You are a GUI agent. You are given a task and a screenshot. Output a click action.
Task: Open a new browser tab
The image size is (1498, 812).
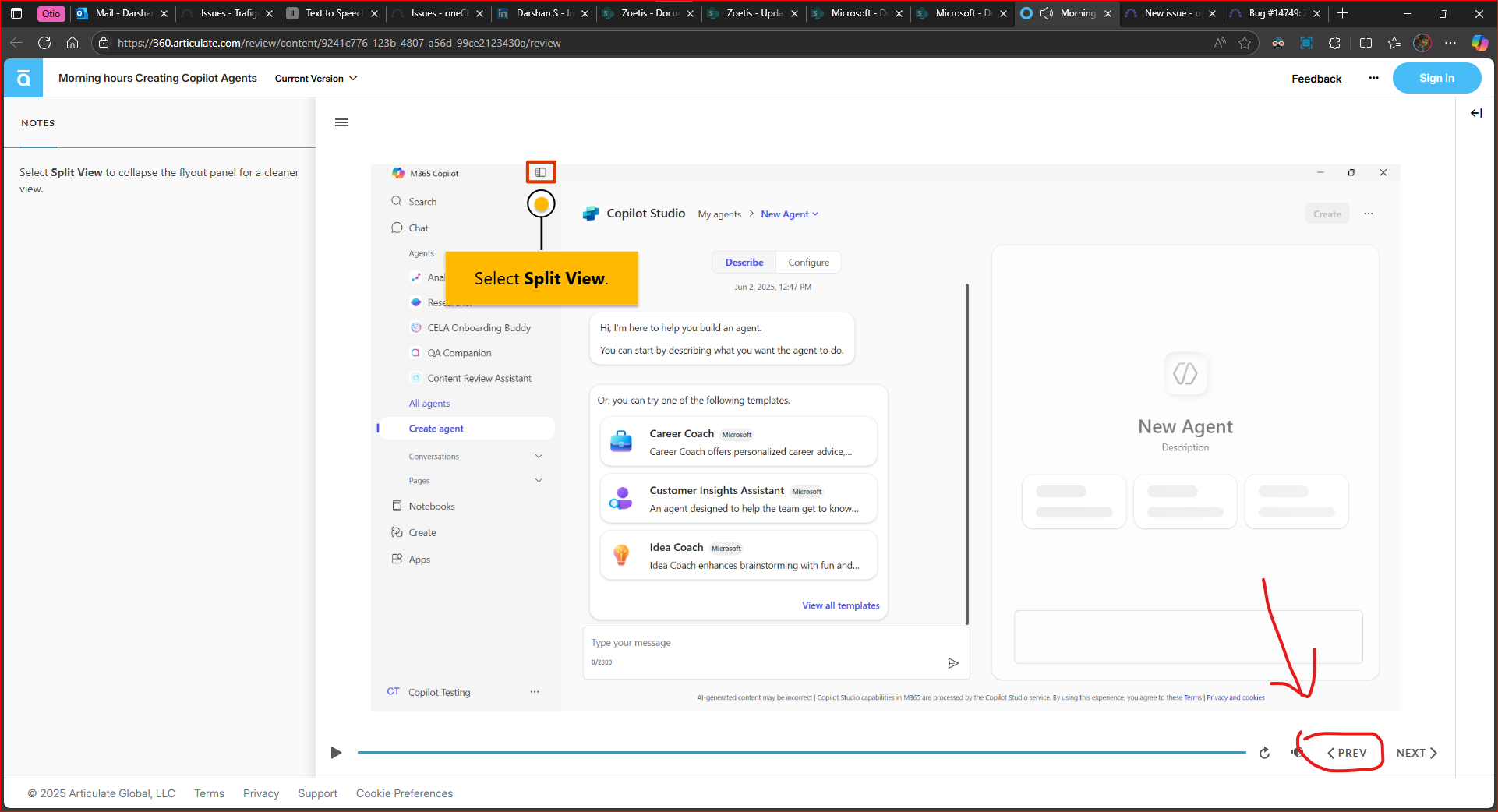[1342, 13]
